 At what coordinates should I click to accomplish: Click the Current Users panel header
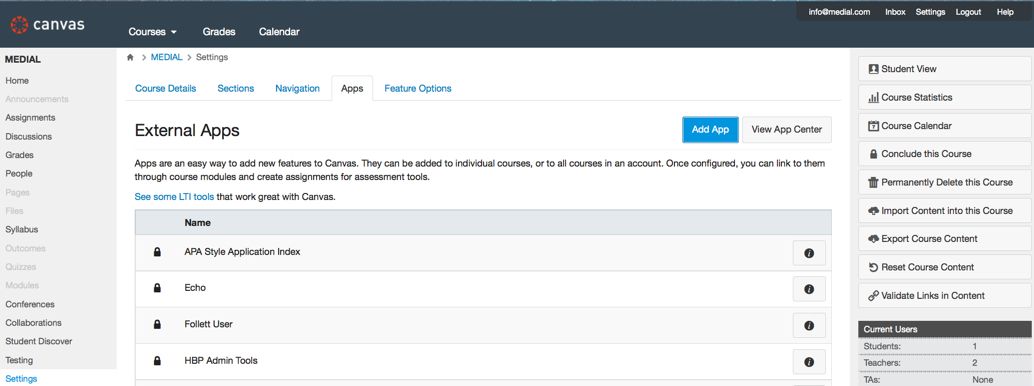946,329
